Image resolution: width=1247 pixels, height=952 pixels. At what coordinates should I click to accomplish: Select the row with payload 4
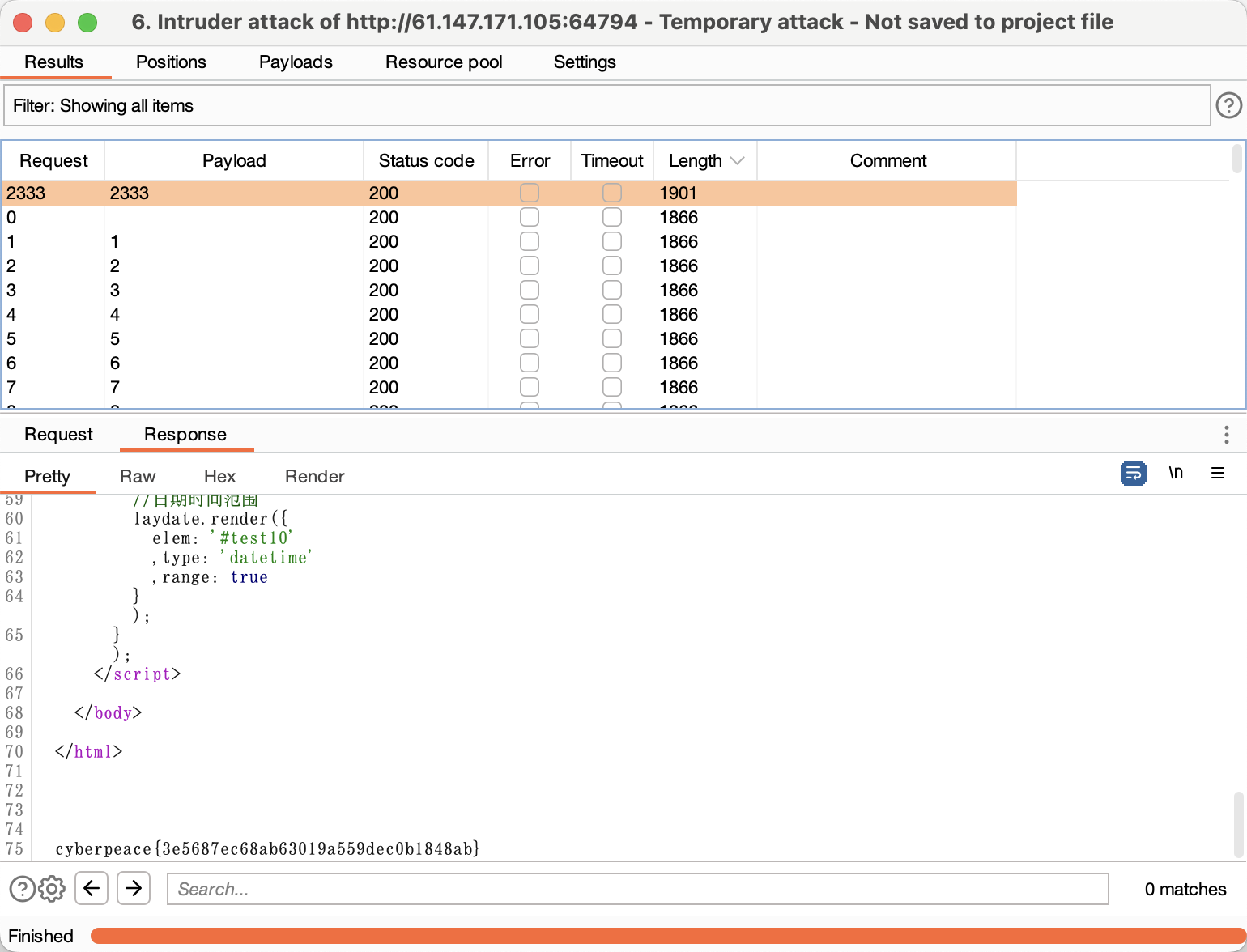click(509, 314)
